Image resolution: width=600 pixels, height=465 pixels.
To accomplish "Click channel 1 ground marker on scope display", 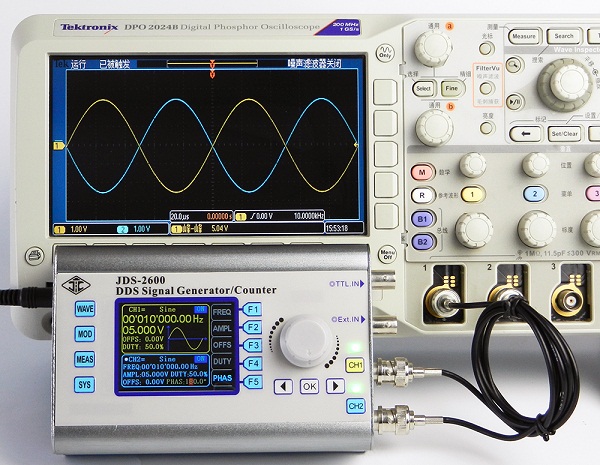I will (x=59, y=146).
